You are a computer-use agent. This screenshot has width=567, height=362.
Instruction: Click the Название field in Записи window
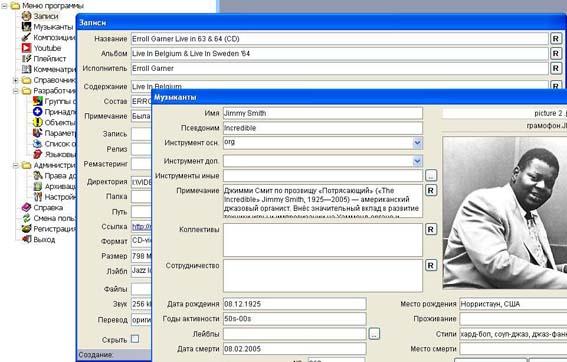coord(340,39)
